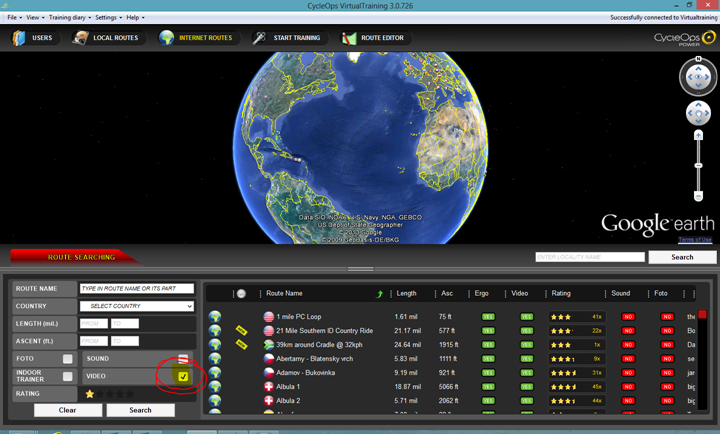Click the Google Earth look-around compass control
Viewport: 720px width, 434px height.
tap(698, 77)
